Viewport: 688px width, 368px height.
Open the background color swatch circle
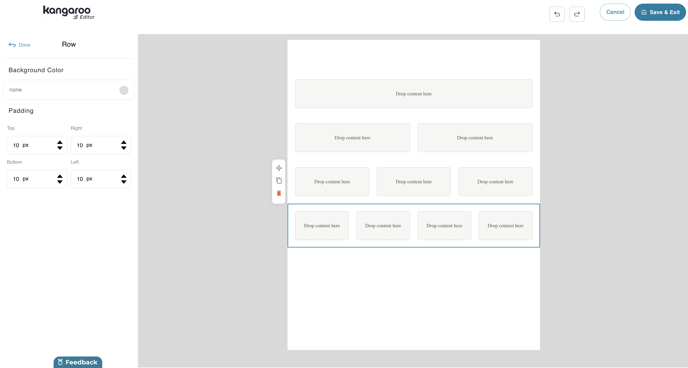click(124, 90)
